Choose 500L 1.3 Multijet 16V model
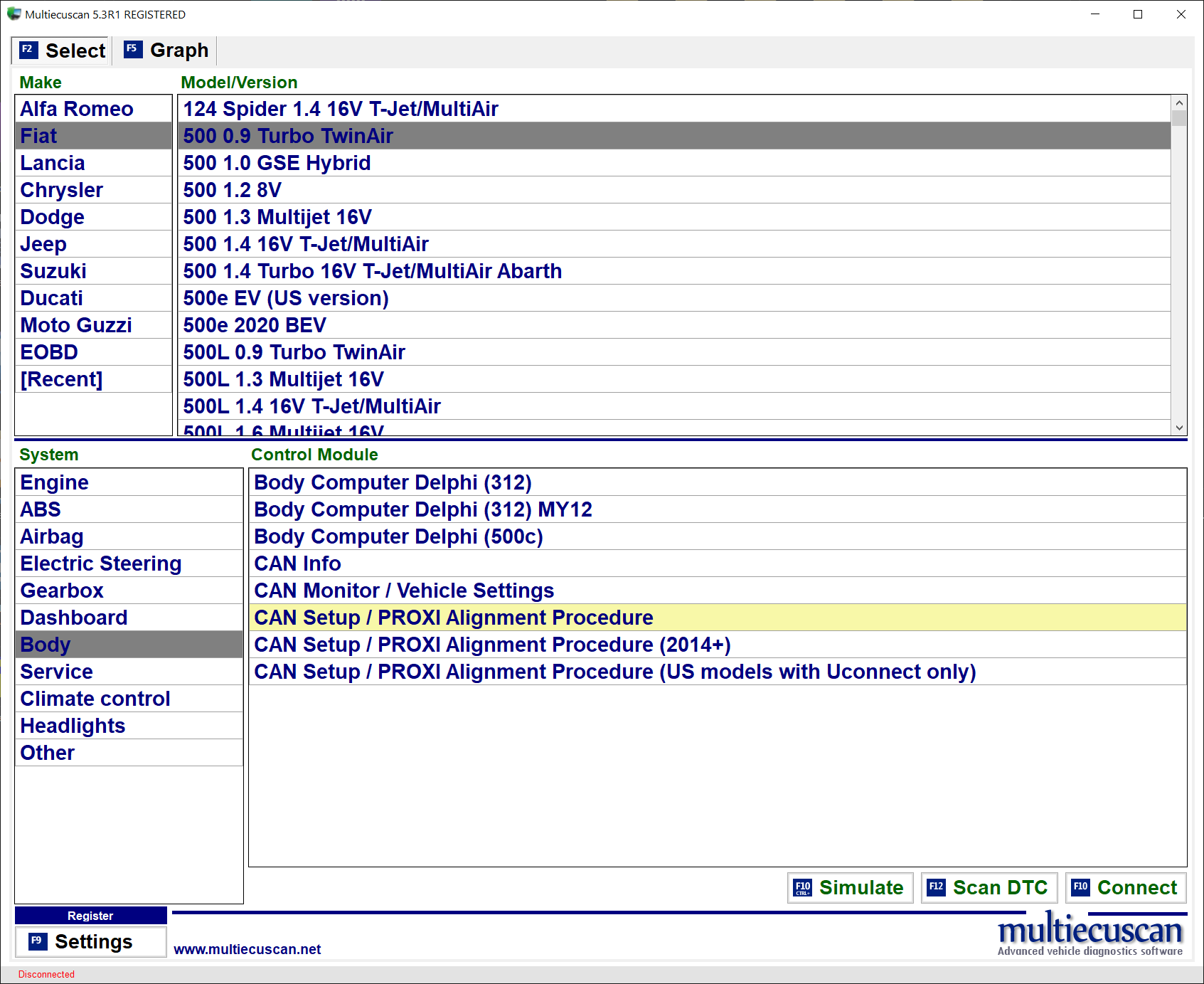Image resolution: width=1204 pixels, height=984 pixels. pyautogui.click(x=674, y=379)
